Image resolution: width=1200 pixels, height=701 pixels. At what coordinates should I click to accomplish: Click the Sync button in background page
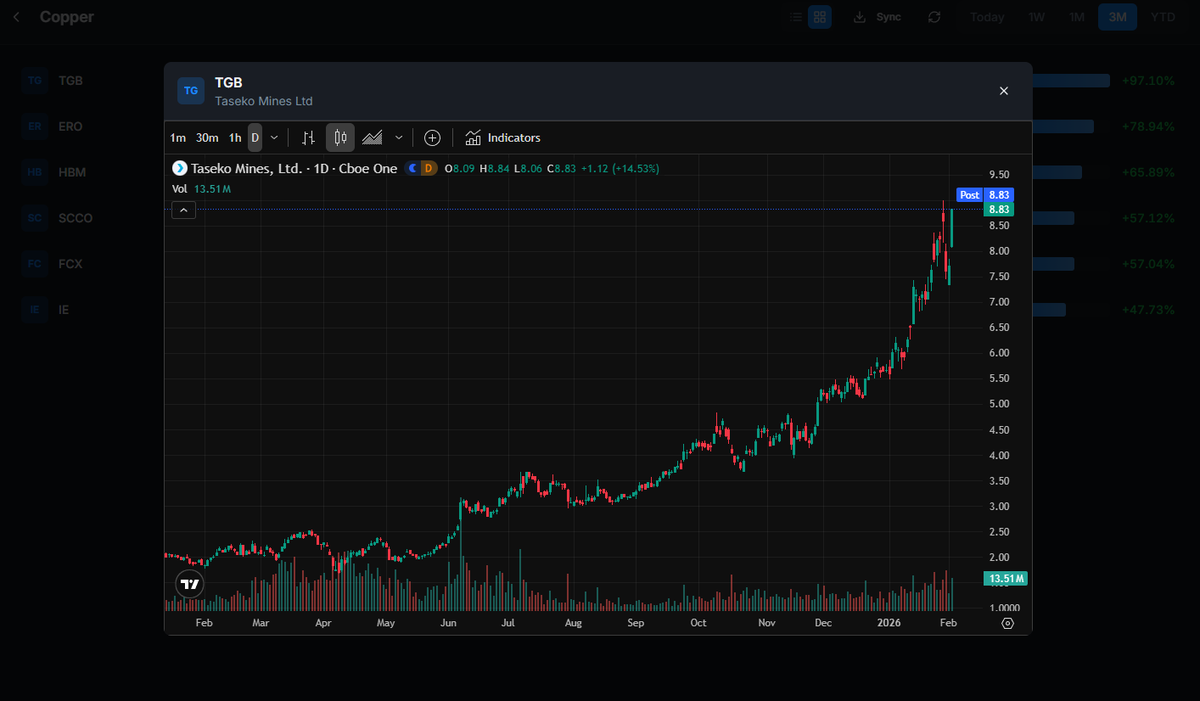[x=877, y=17]
